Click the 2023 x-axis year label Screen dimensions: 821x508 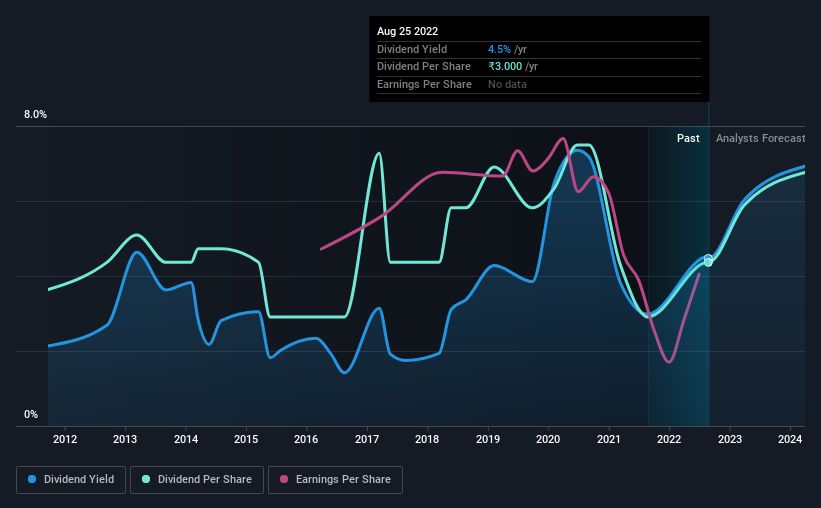pyautogui.click(x=730, y=439)
